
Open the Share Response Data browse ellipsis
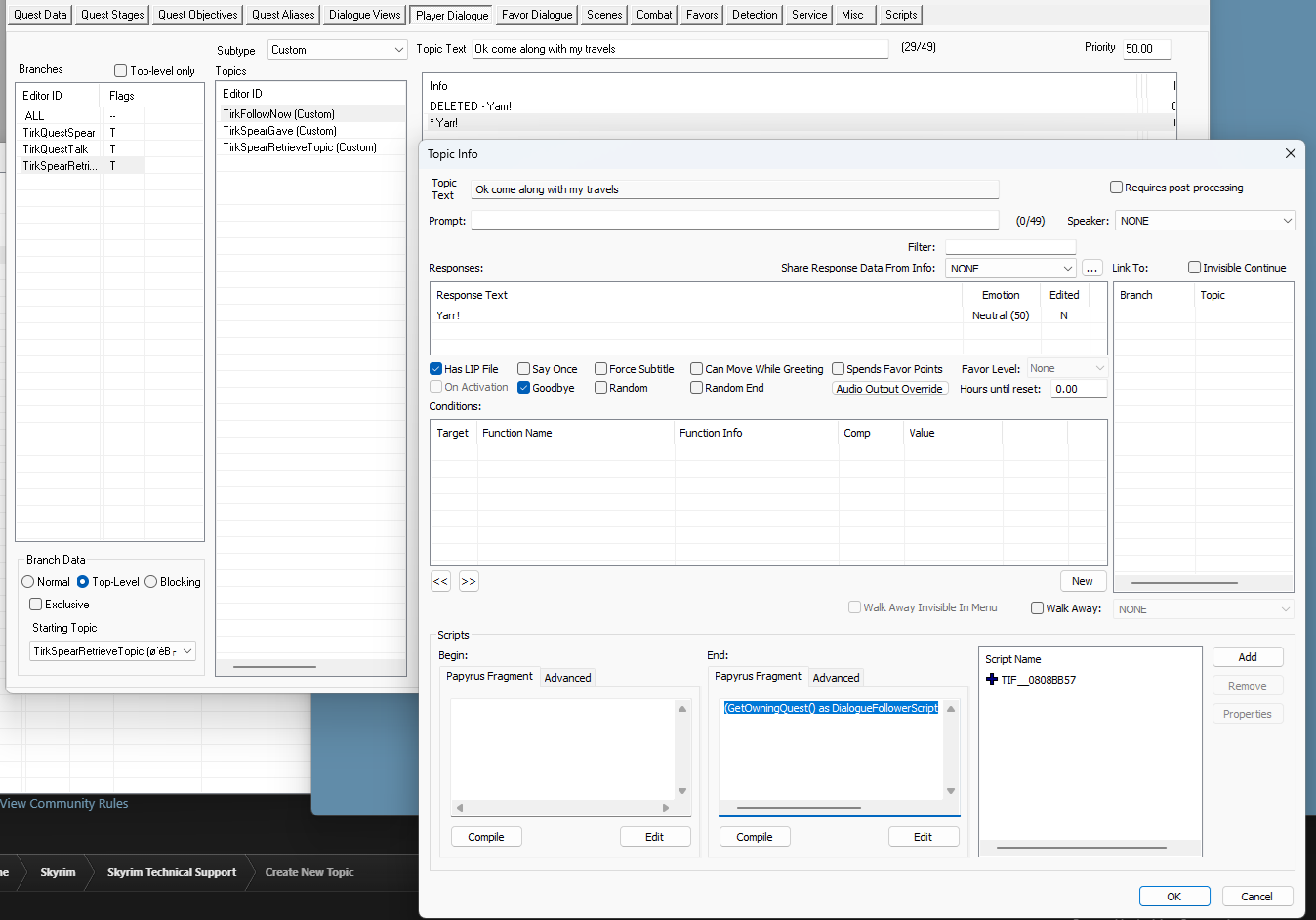(1090, 267)
